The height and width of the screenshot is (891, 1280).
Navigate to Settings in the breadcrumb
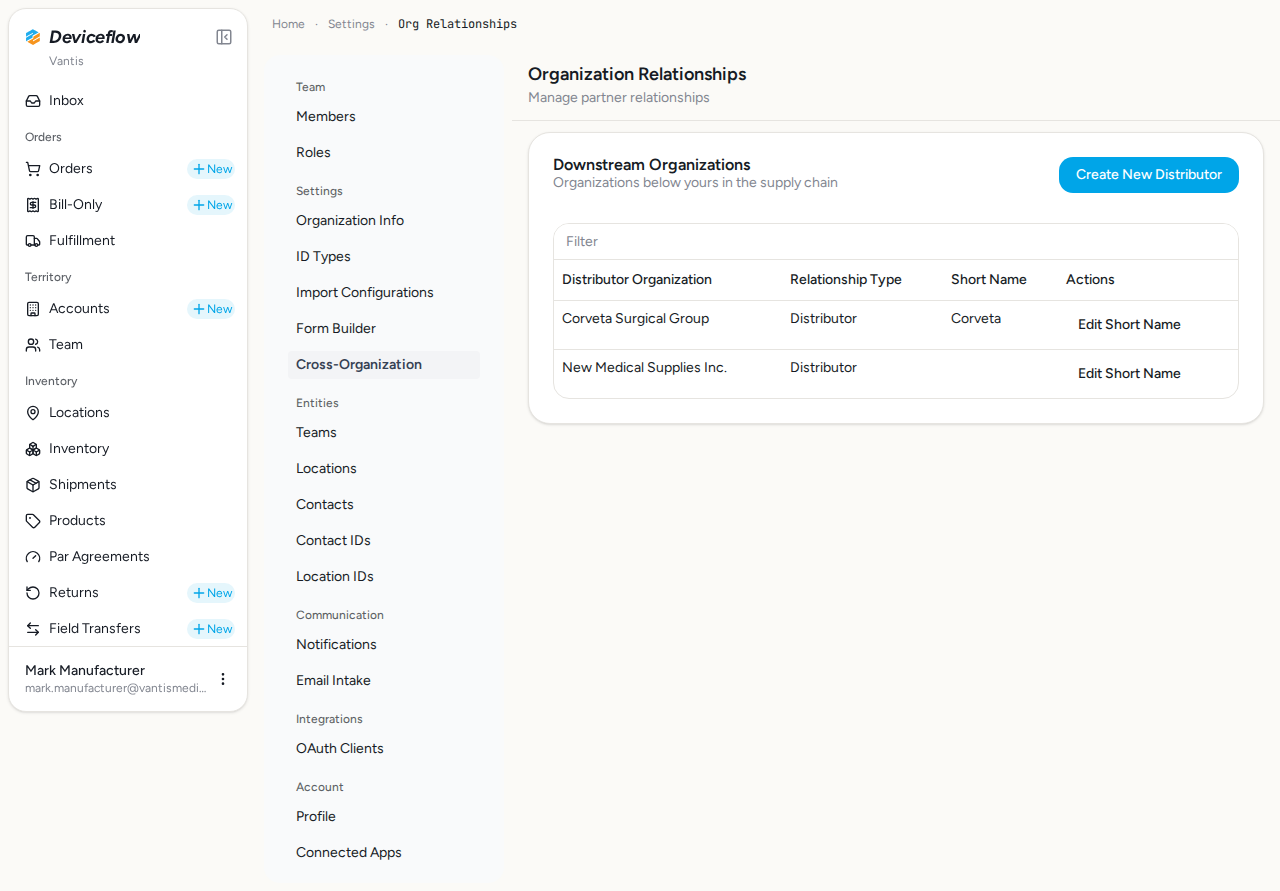pos(351,24)
